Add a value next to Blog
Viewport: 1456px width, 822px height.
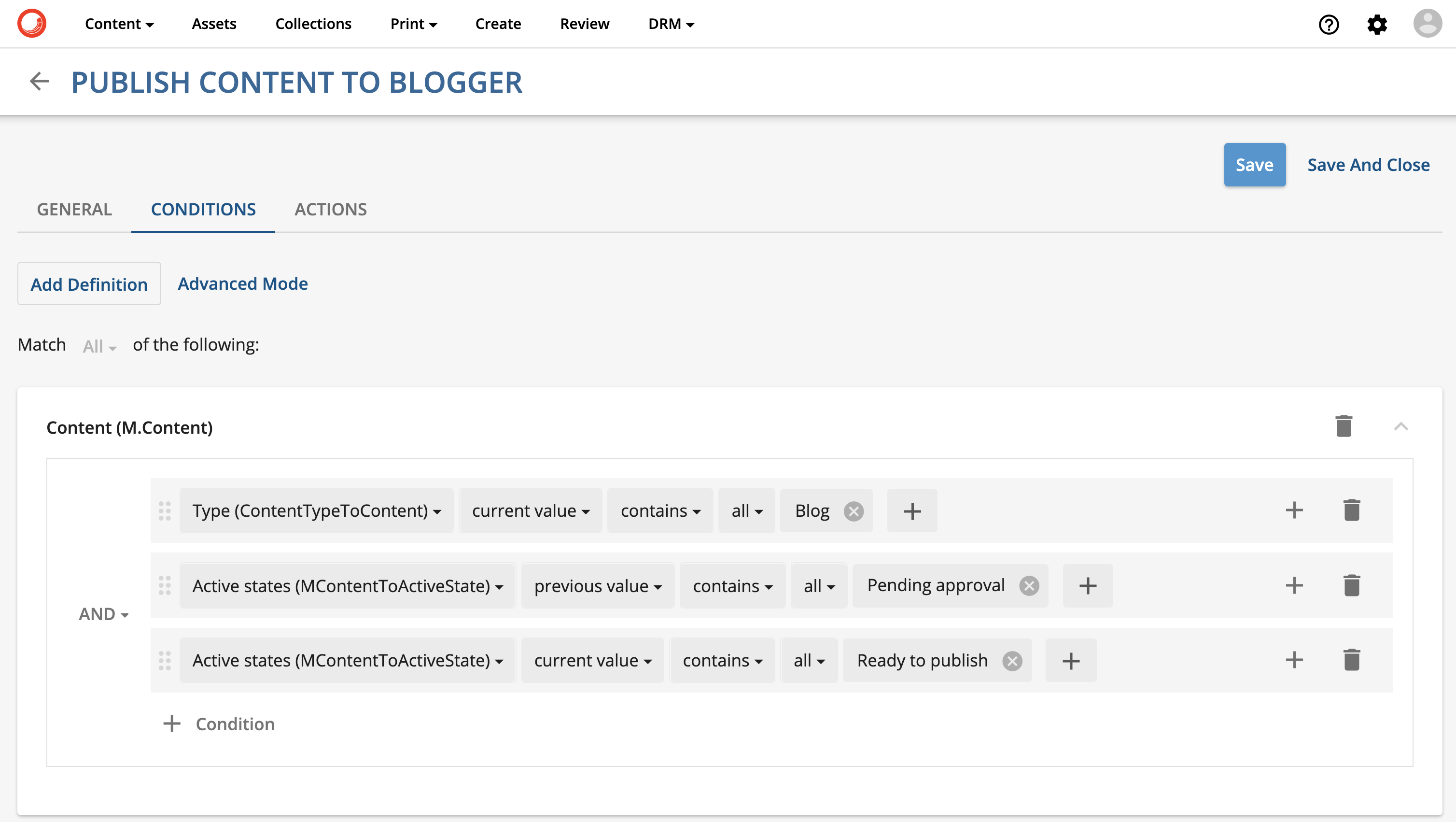(x=912, y=511)
